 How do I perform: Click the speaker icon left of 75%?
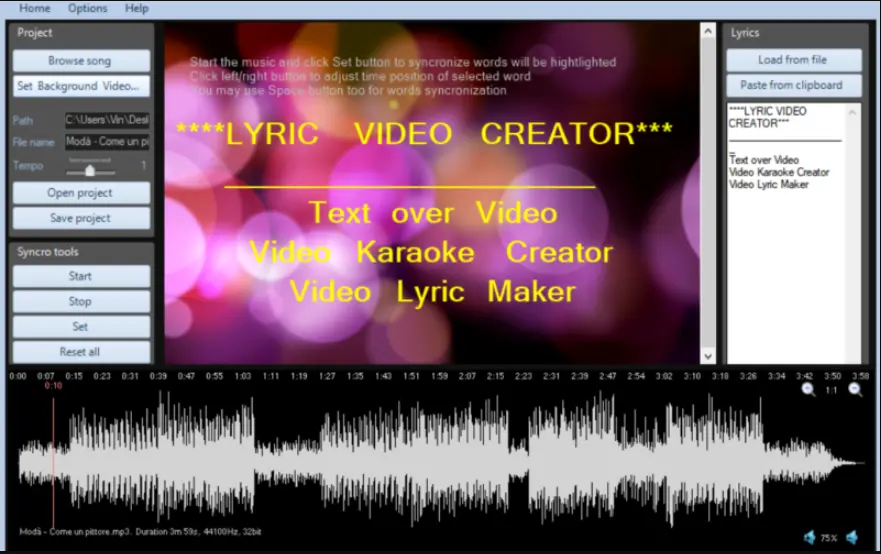(x=809, y=538)
